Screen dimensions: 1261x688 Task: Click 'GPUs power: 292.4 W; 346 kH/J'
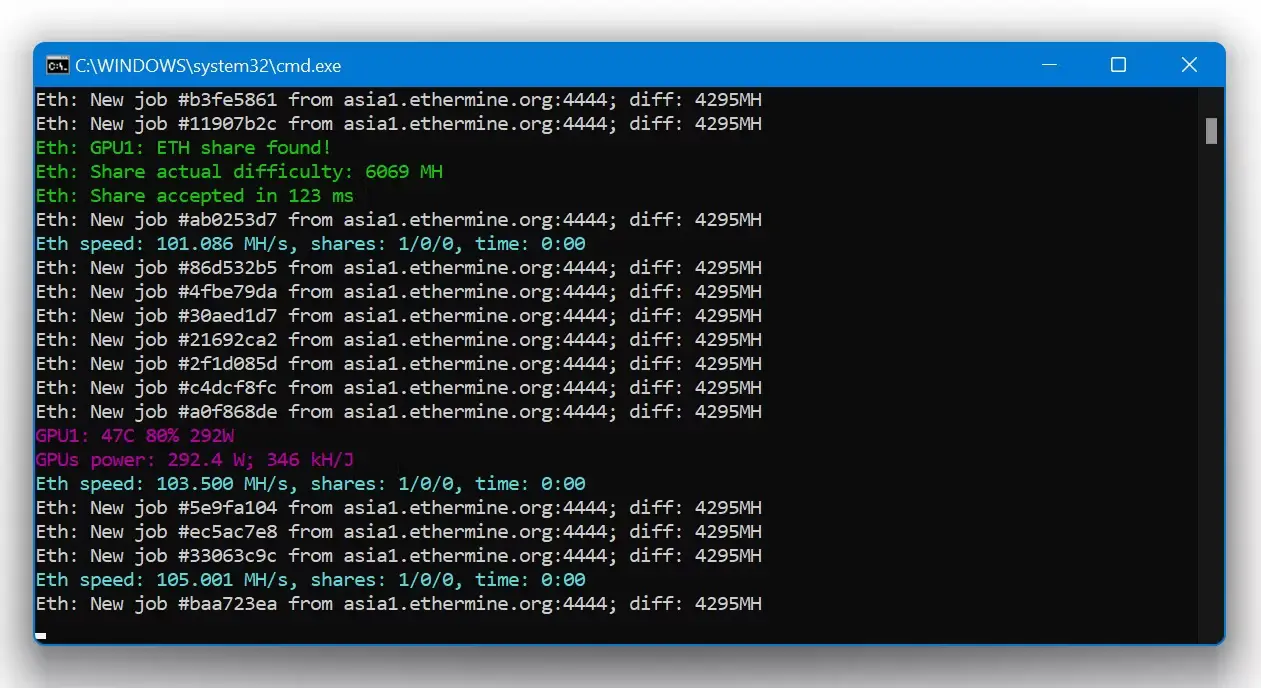[195, 460]
